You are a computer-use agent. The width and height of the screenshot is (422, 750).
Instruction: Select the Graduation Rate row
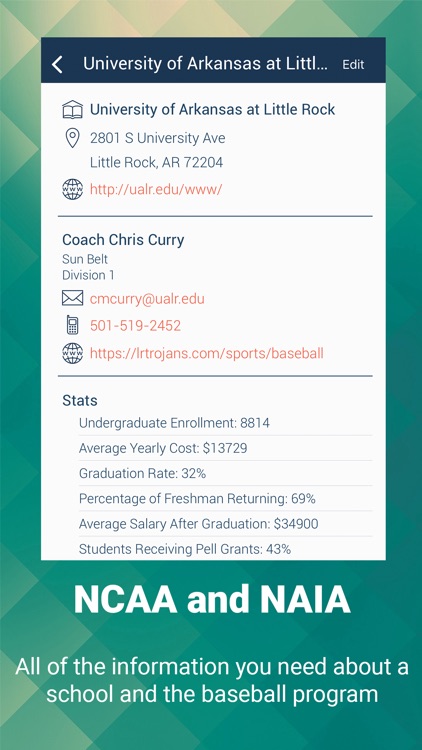click(x=225, y=474)
